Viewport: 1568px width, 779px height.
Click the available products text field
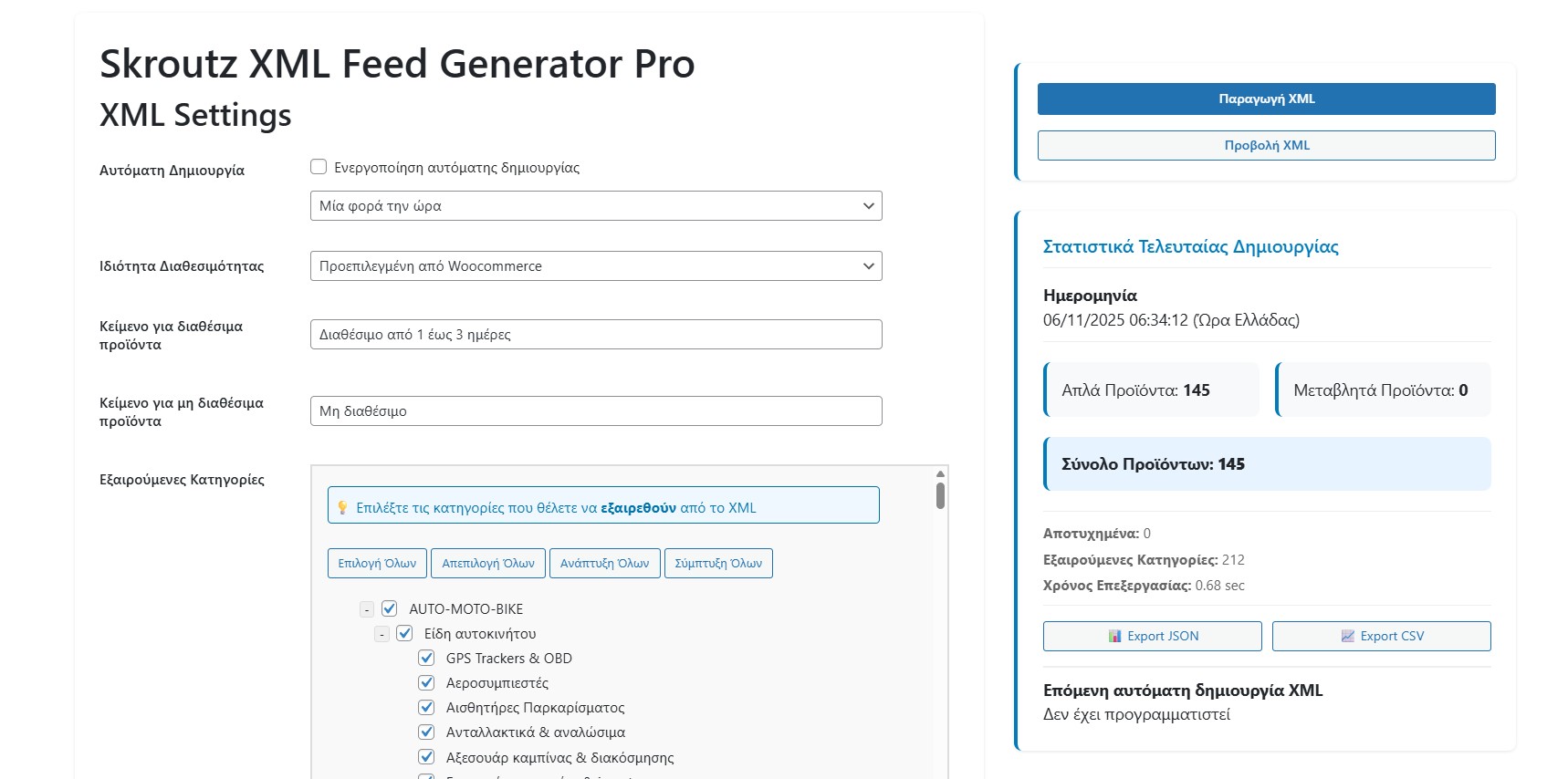[x=596, y=335]
